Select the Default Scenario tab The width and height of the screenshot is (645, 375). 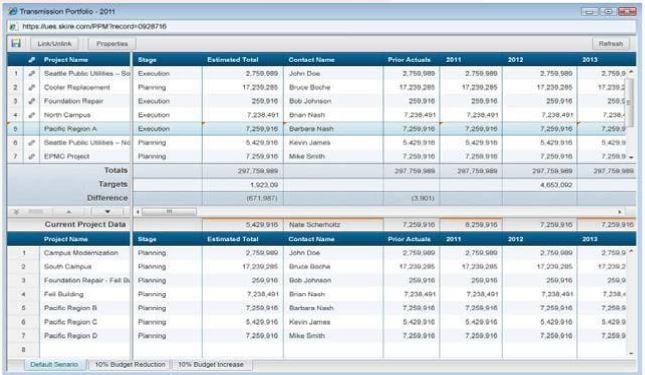[54, 365]
